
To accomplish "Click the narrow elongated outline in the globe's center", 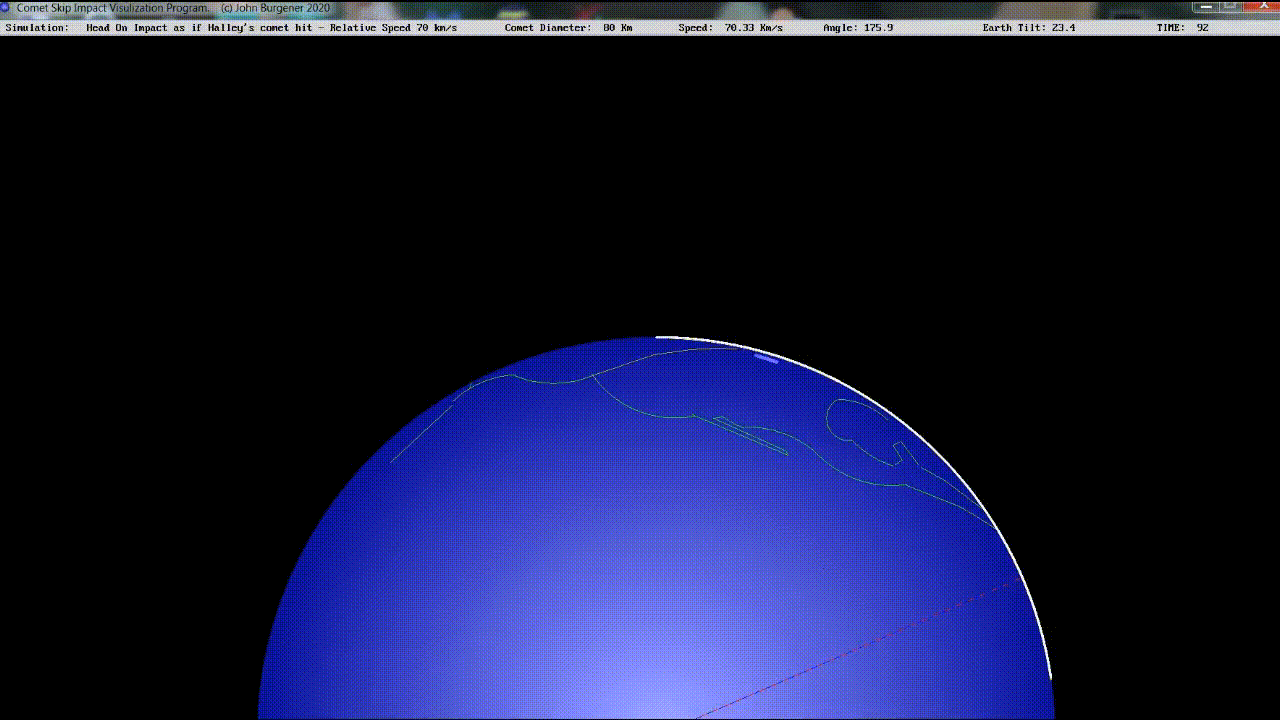I will (x=752, y=436).
